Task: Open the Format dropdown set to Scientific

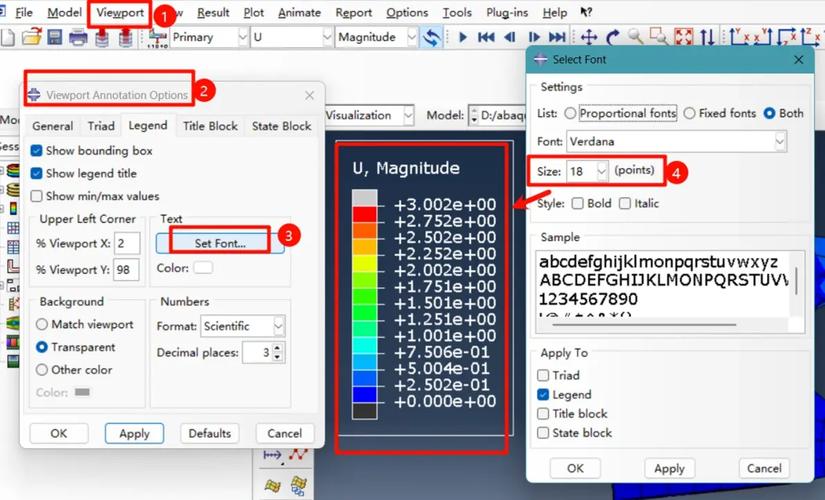Action: 278,326
